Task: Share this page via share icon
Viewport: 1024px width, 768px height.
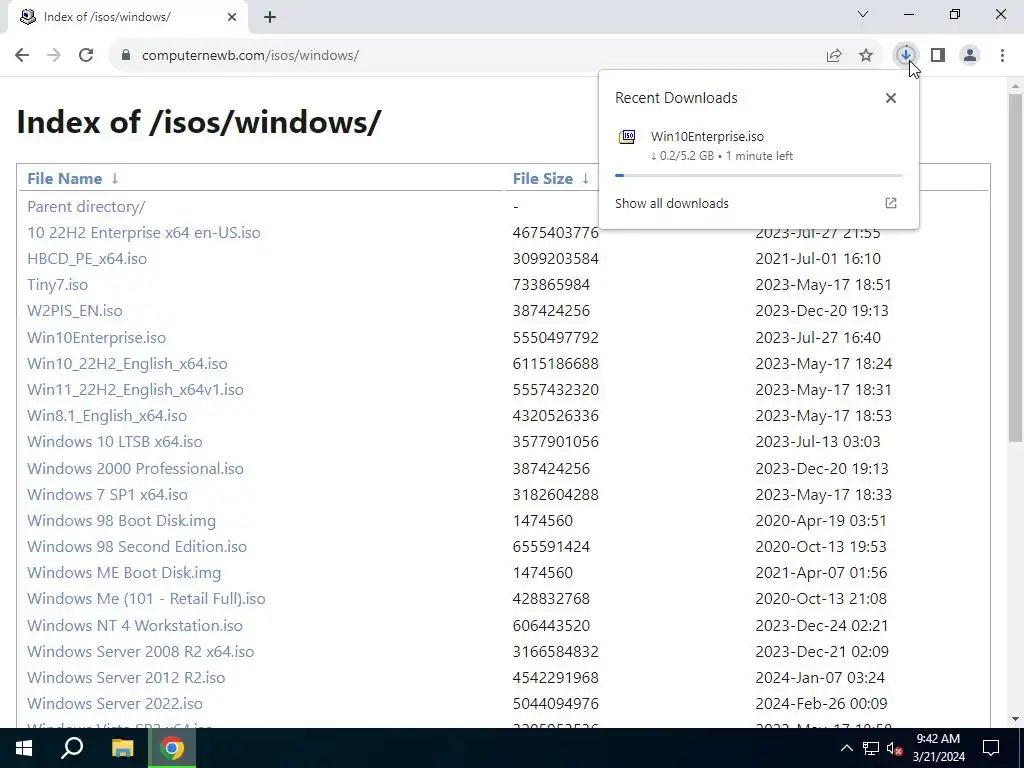Action: pyautogui.click(x=834, y=56)
